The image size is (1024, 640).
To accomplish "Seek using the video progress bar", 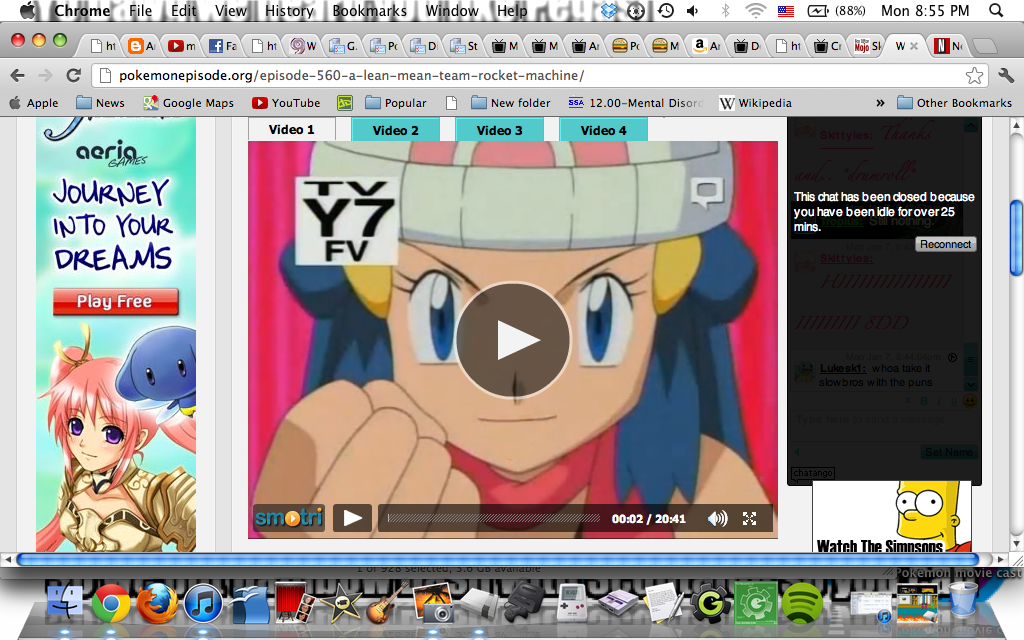I will [x=493, y=518].
